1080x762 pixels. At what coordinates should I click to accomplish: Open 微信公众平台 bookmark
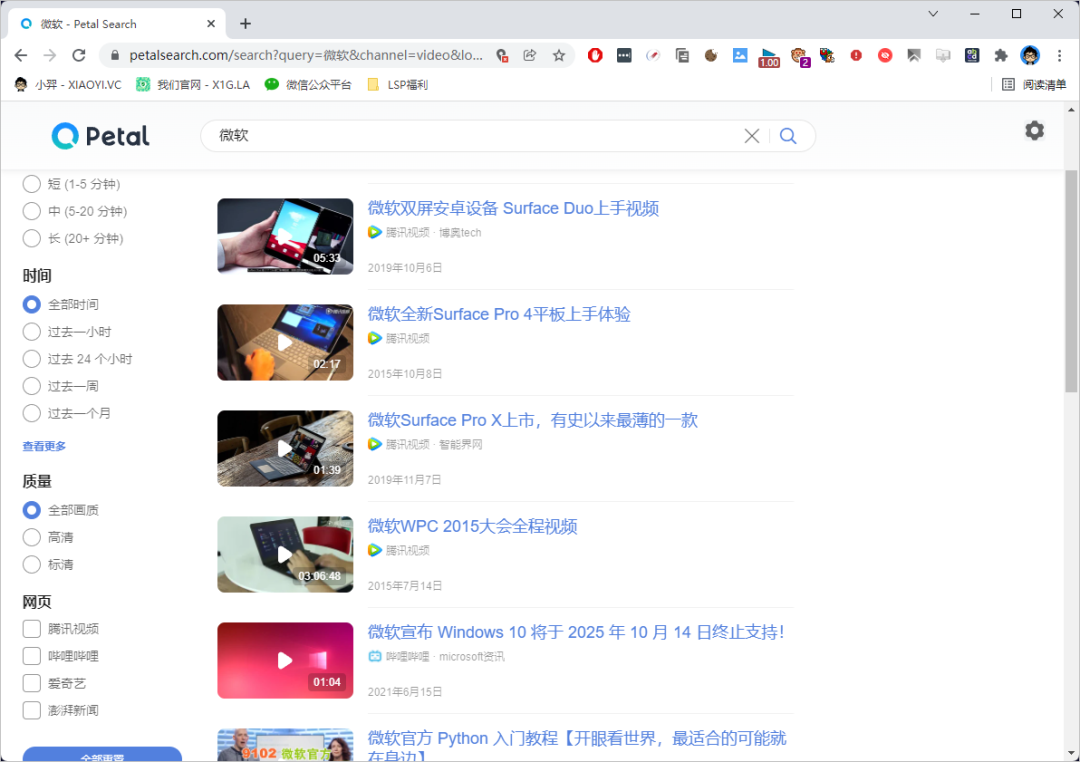pos(308,85)
